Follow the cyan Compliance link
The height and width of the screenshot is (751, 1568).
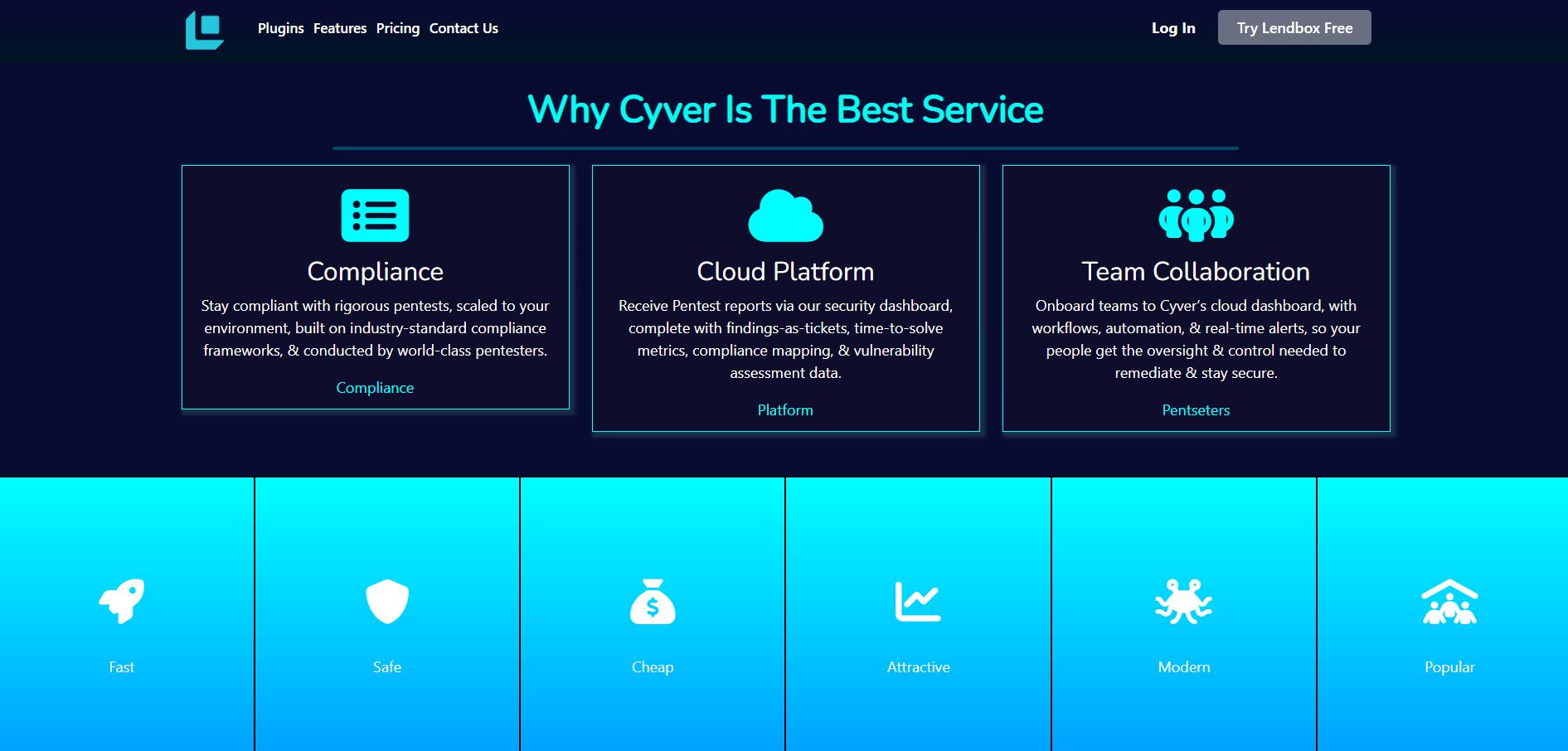point(375,388)
